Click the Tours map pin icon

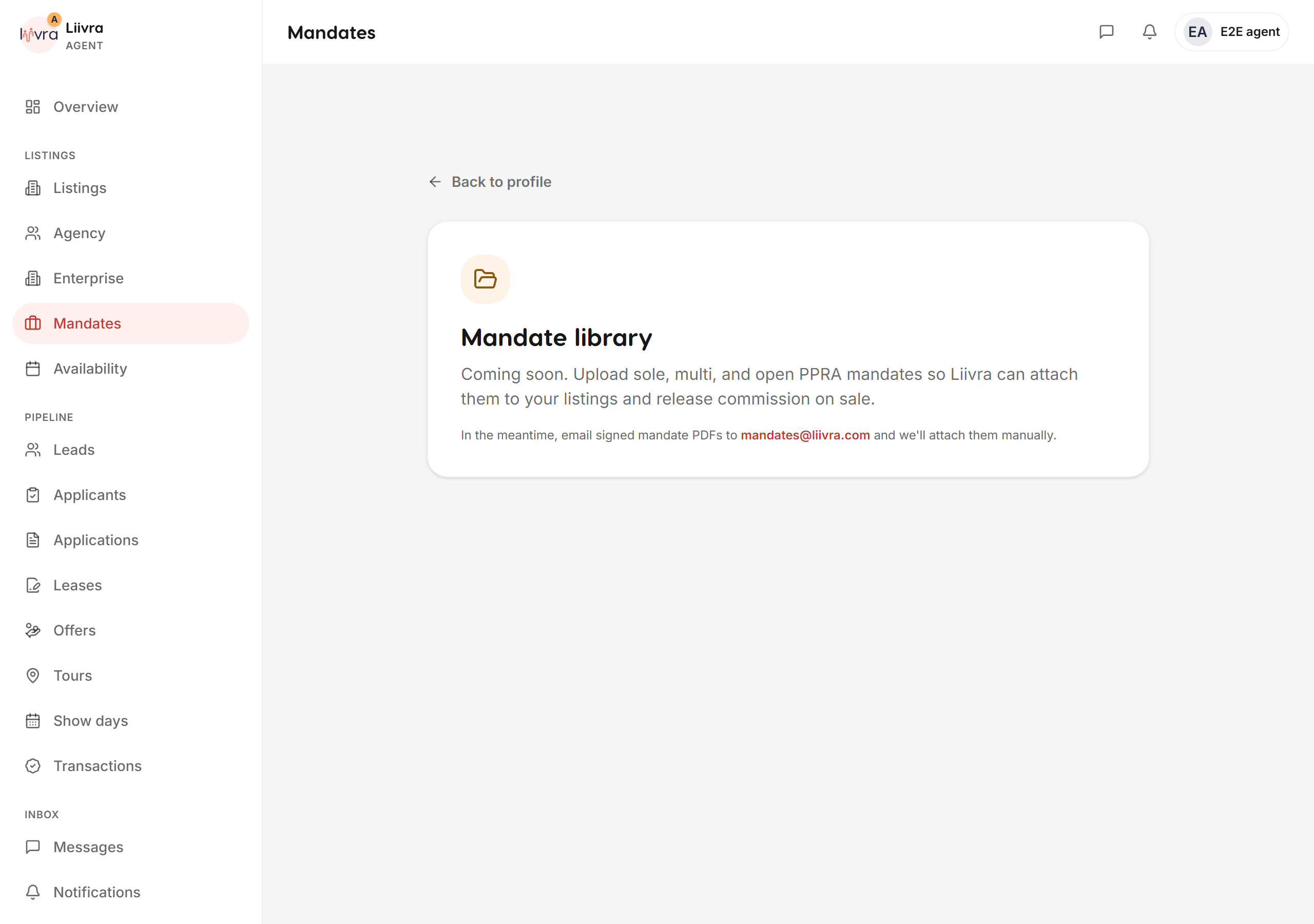(x=33, y=676)
